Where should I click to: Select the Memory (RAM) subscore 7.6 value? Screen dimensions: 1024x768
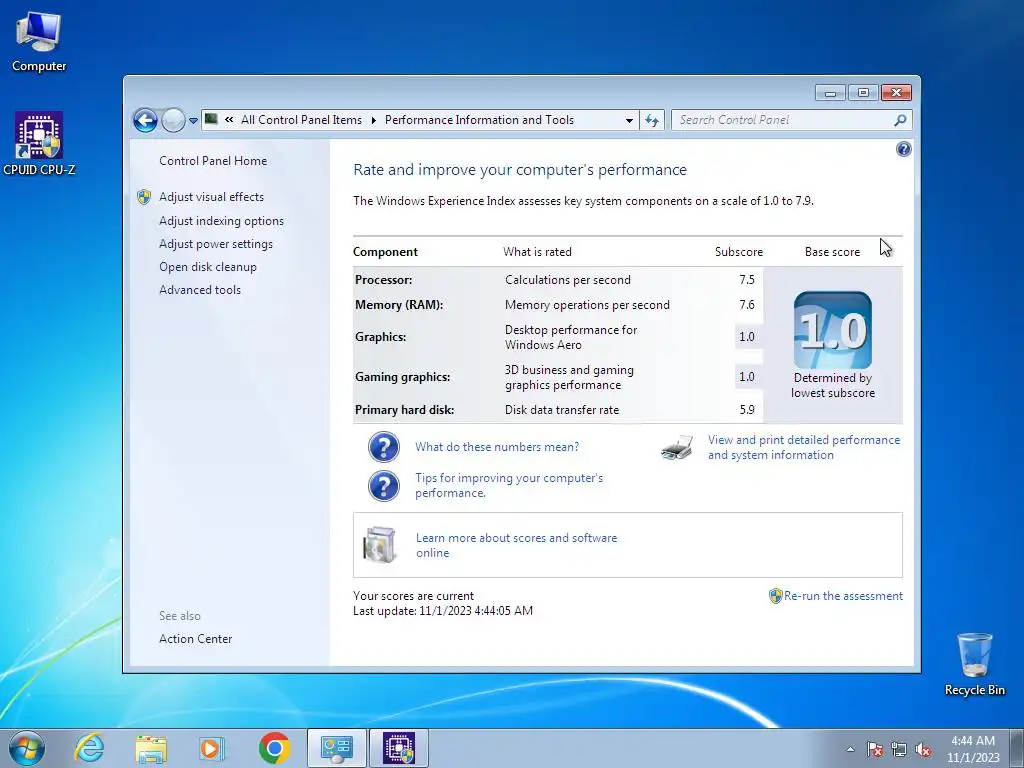(747, 305)
